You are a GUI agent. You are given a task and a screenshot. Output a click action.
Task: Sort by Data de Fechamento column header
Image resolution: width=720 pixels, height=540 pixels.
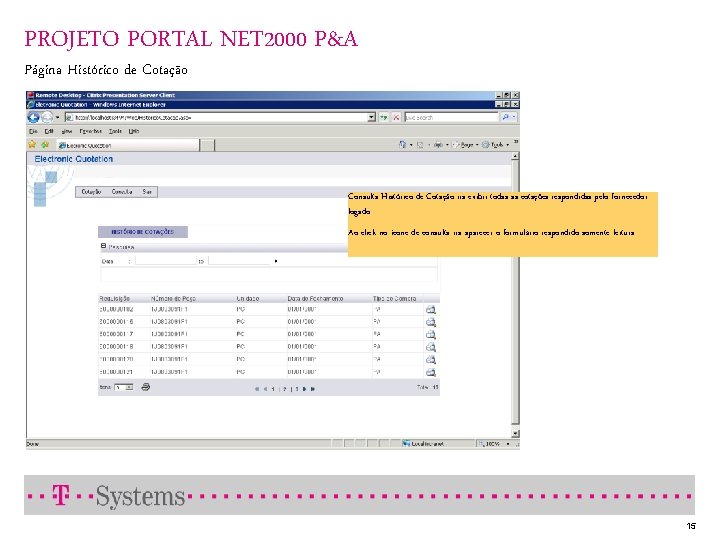[315, 298]
